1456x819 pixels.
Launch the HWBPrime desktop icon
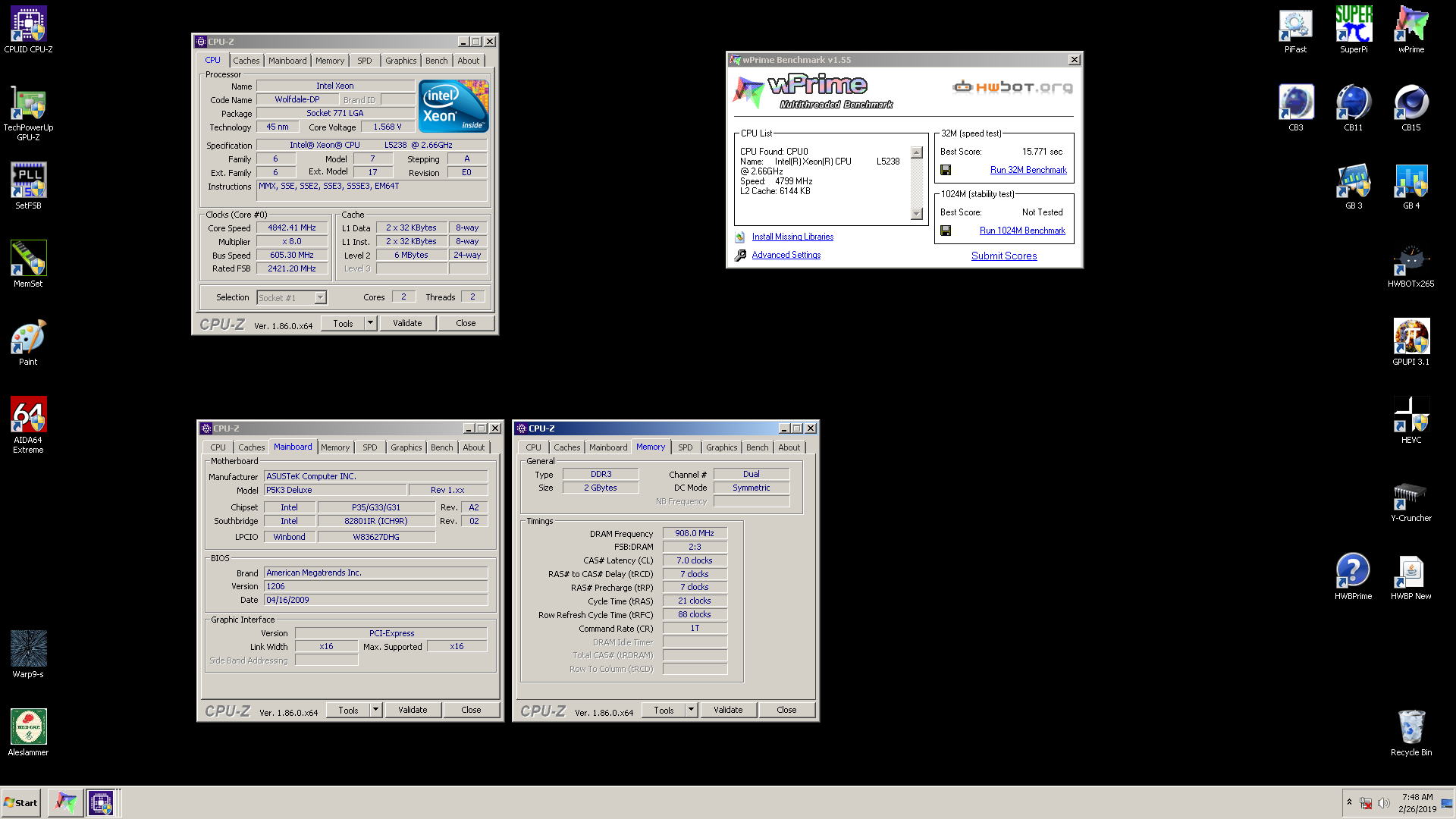pos(1354,576)
